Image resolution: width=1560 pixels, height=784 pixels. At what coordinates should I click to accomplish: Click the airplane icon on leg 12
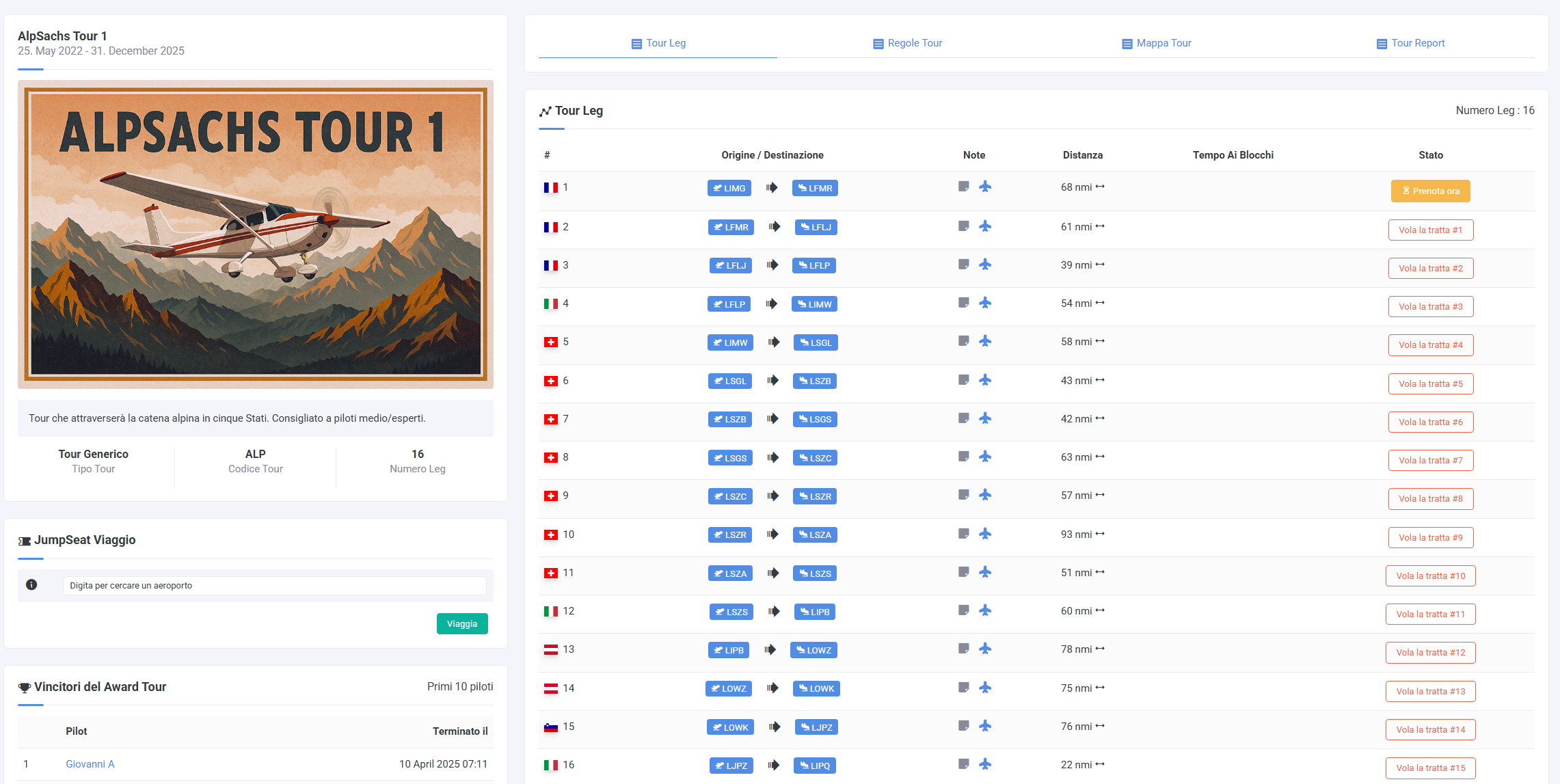984,610
